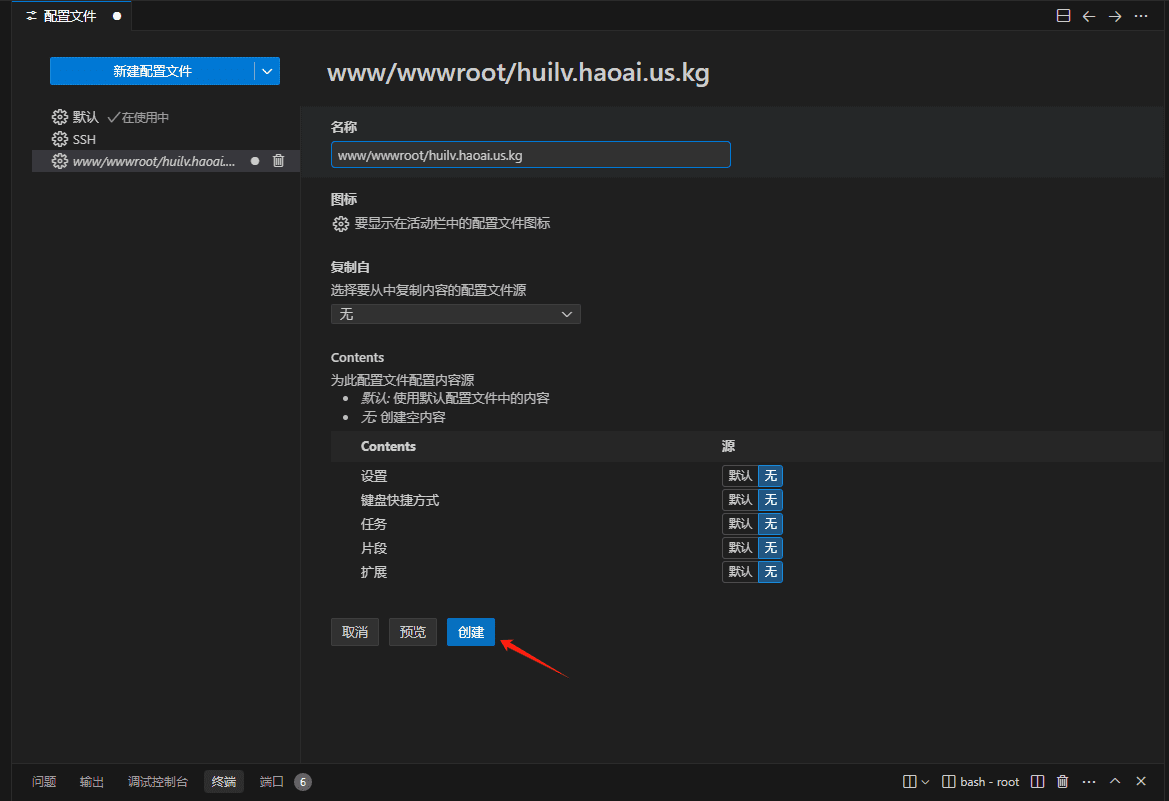Click the 源 column header
The image size is (1169, 801).
pyautogui.click(x=728, y=446)
